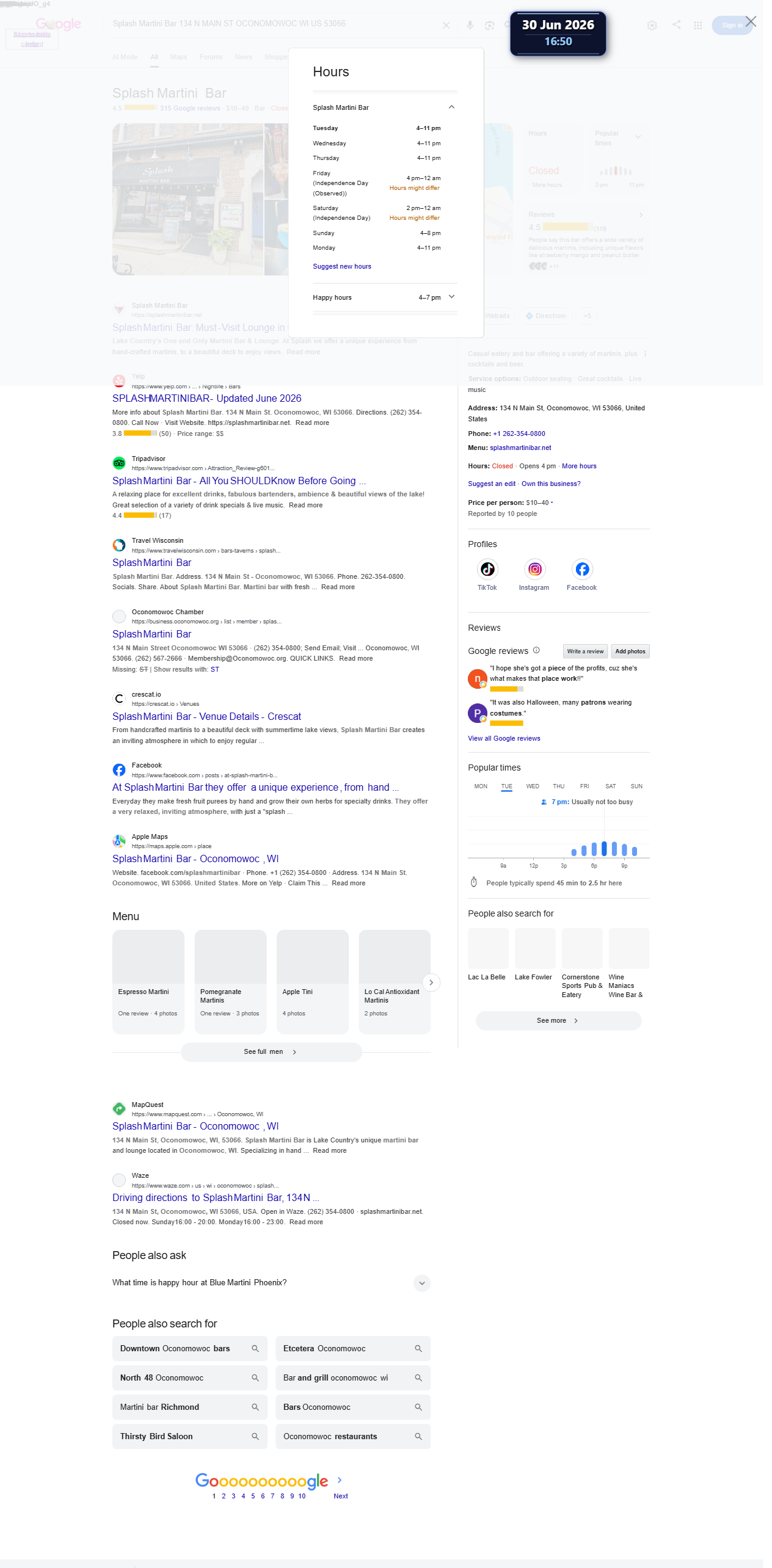This screenshot has width=772, height=1568.
Task: Click the Travel Wisconsin favicon
Action: click(119, 545)
